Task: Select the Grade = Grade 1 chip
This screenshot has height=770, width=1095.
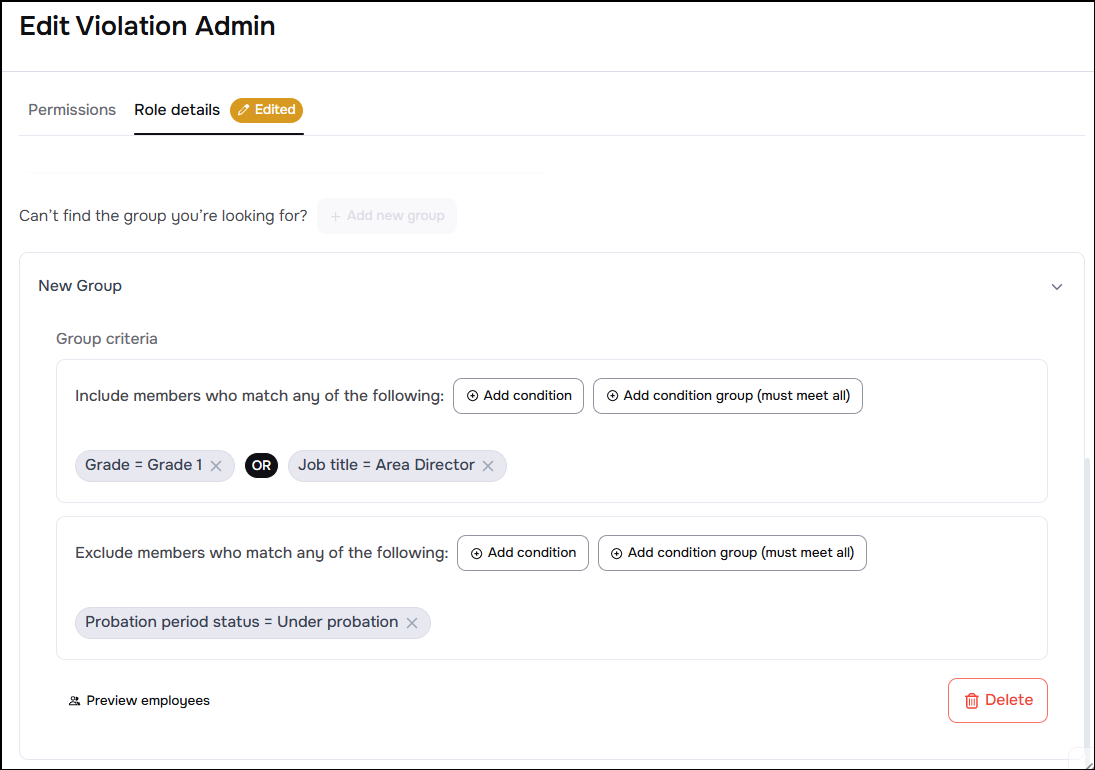Action: point(143,466)
